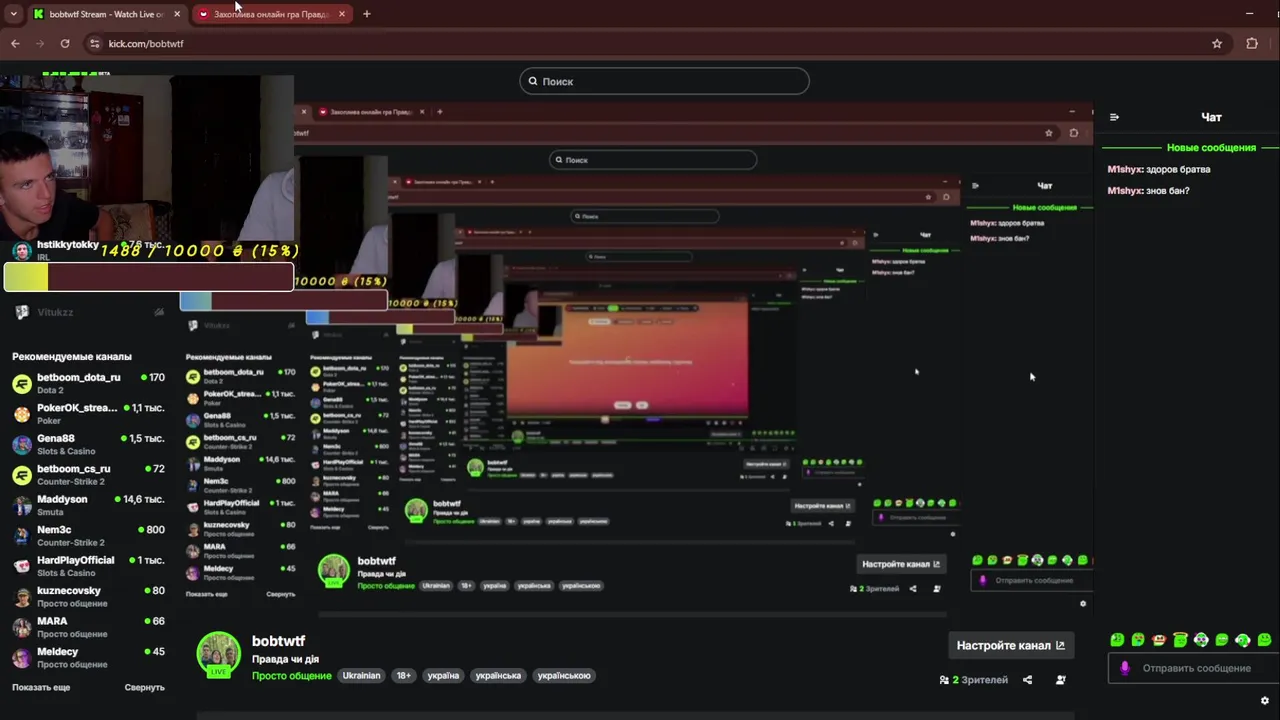Open chat settings gear below the message box
1280x720 pixels.
[1265, 701]
